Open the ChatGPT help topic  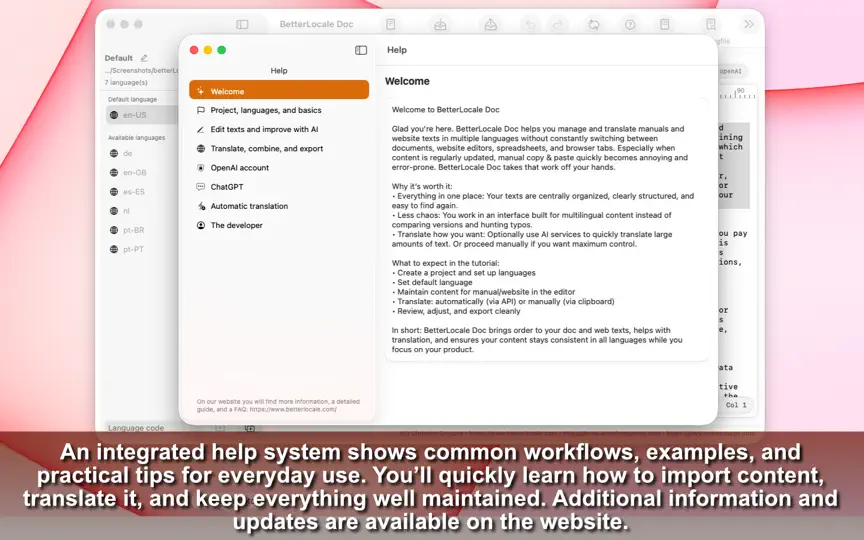pos(279,187)
